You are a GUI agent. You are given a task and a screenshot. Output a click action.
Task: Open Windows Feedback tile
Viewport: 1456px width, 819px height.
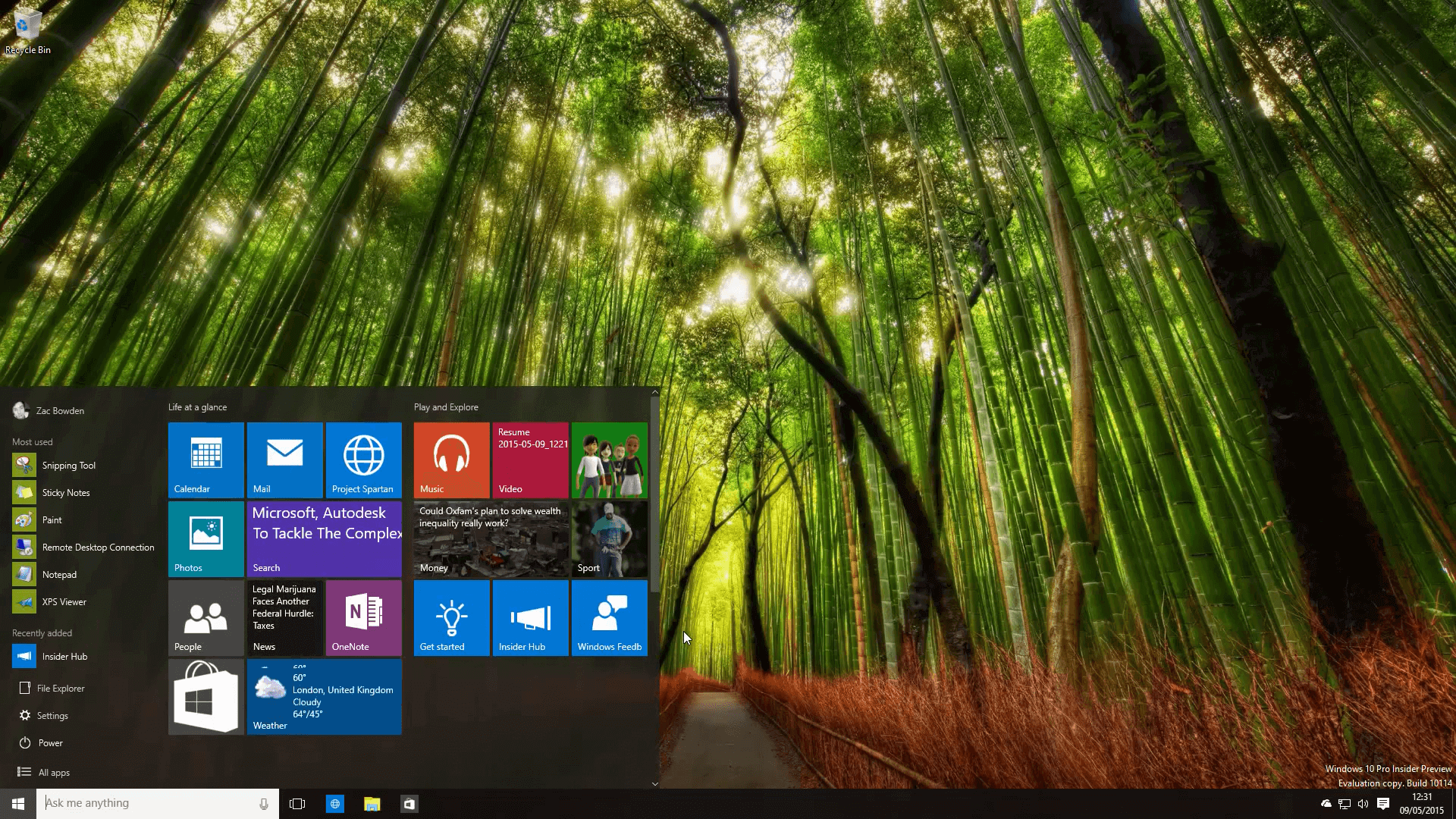pyautogui.click(x=609, y=617)
